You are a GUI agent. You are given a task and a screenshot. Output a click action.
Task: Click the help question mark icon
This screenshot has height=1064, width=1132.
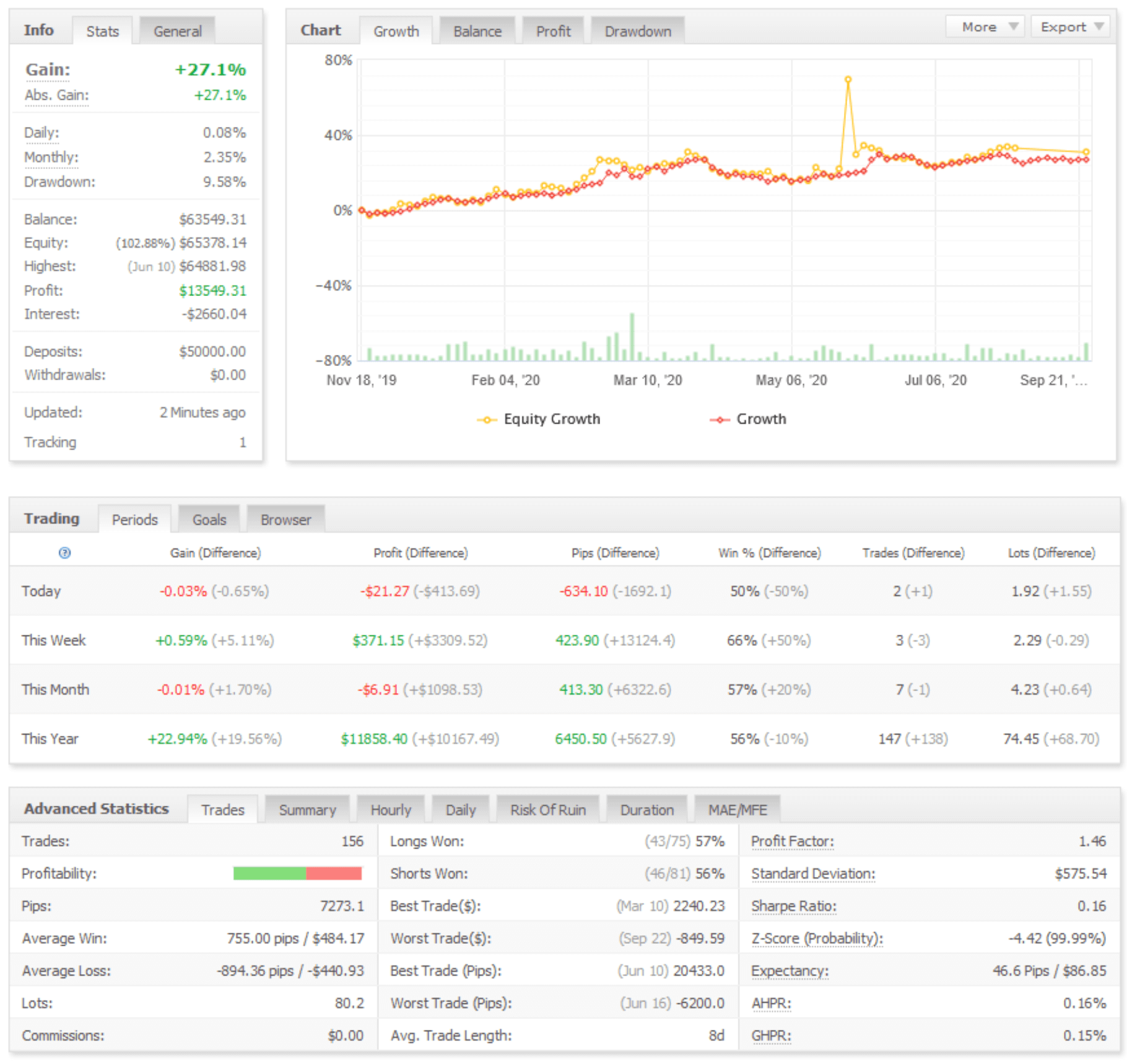[x=64, y=553]
